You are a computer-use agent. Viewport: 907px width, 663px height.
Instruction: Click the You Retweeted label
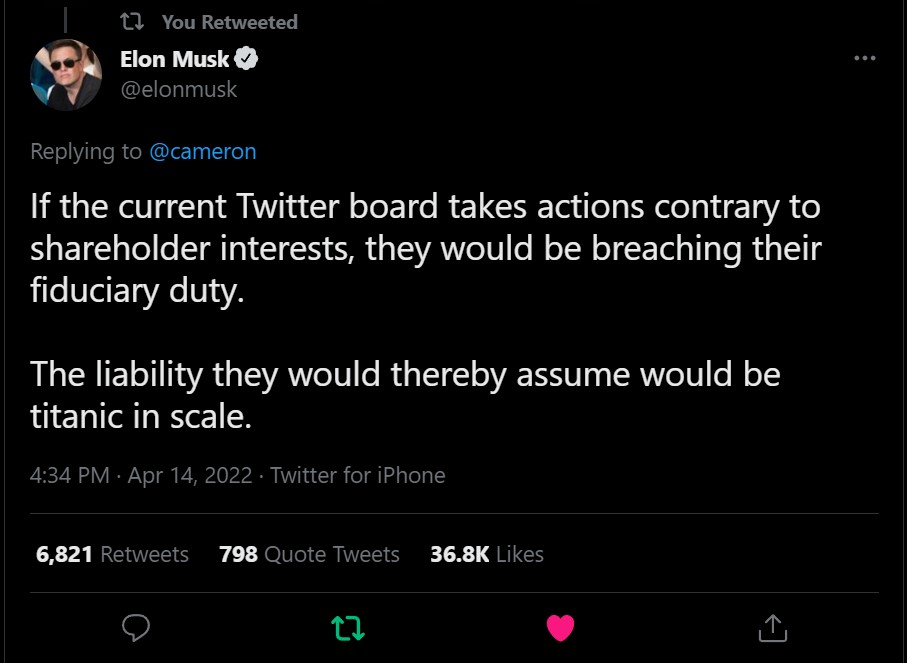pyautogui.click(x=229, y=22)
